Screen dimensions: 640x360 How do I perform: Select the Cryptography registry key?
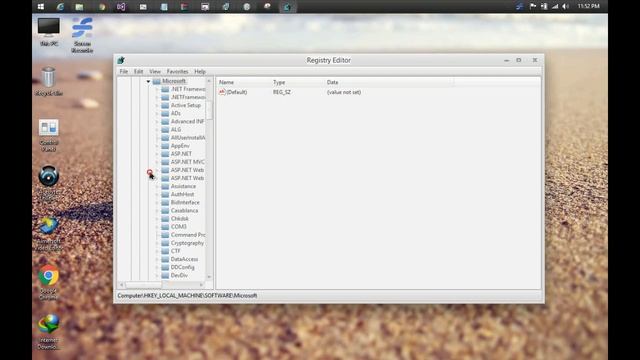point(187,243)
